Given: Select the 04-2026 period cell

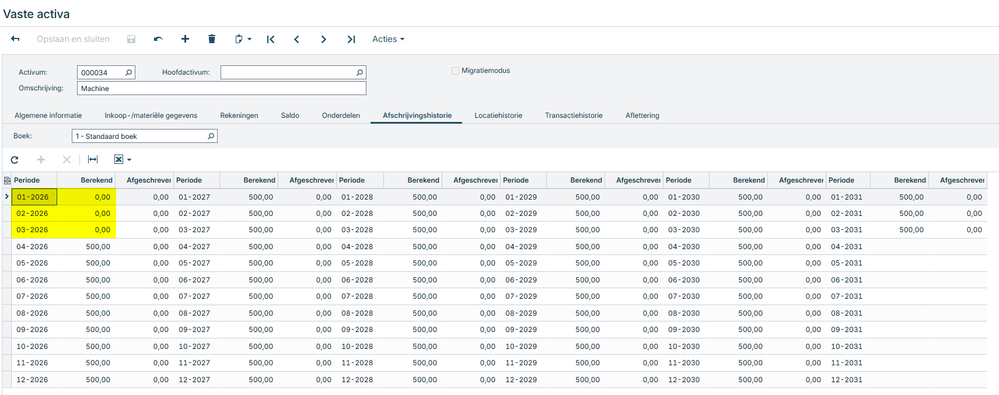Looking at the screenshot, I should coord(34,247).
